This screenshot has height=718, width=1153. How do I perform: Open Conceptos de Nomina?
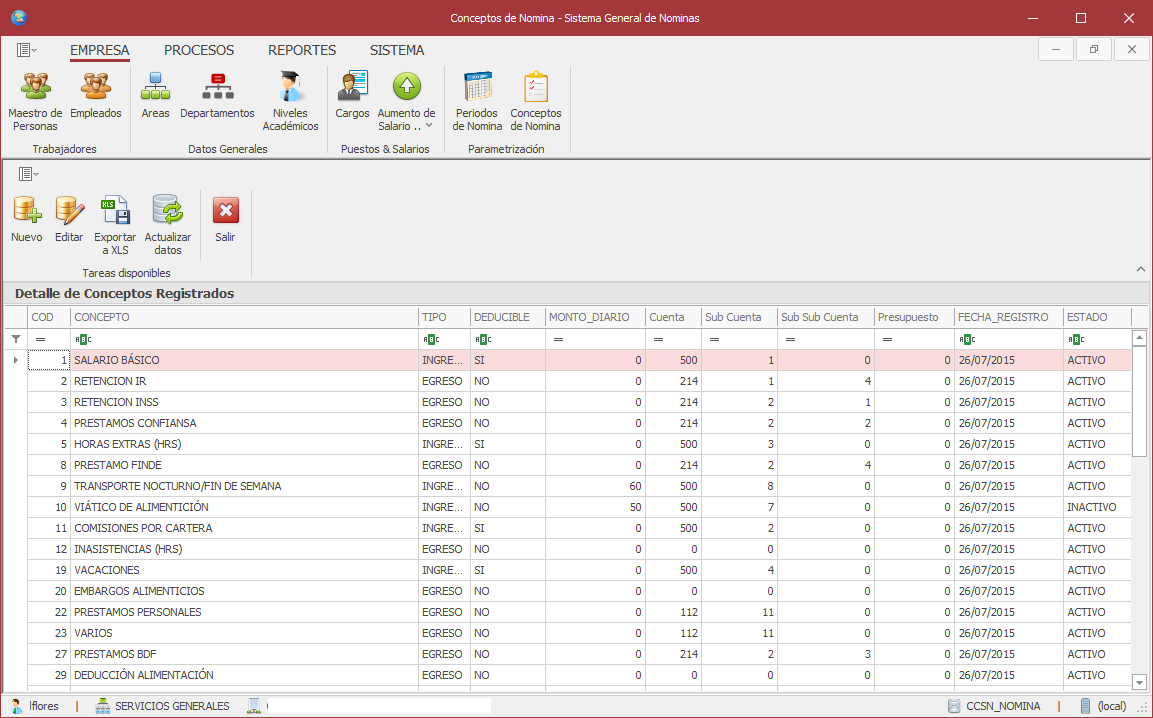coord(535,102)
